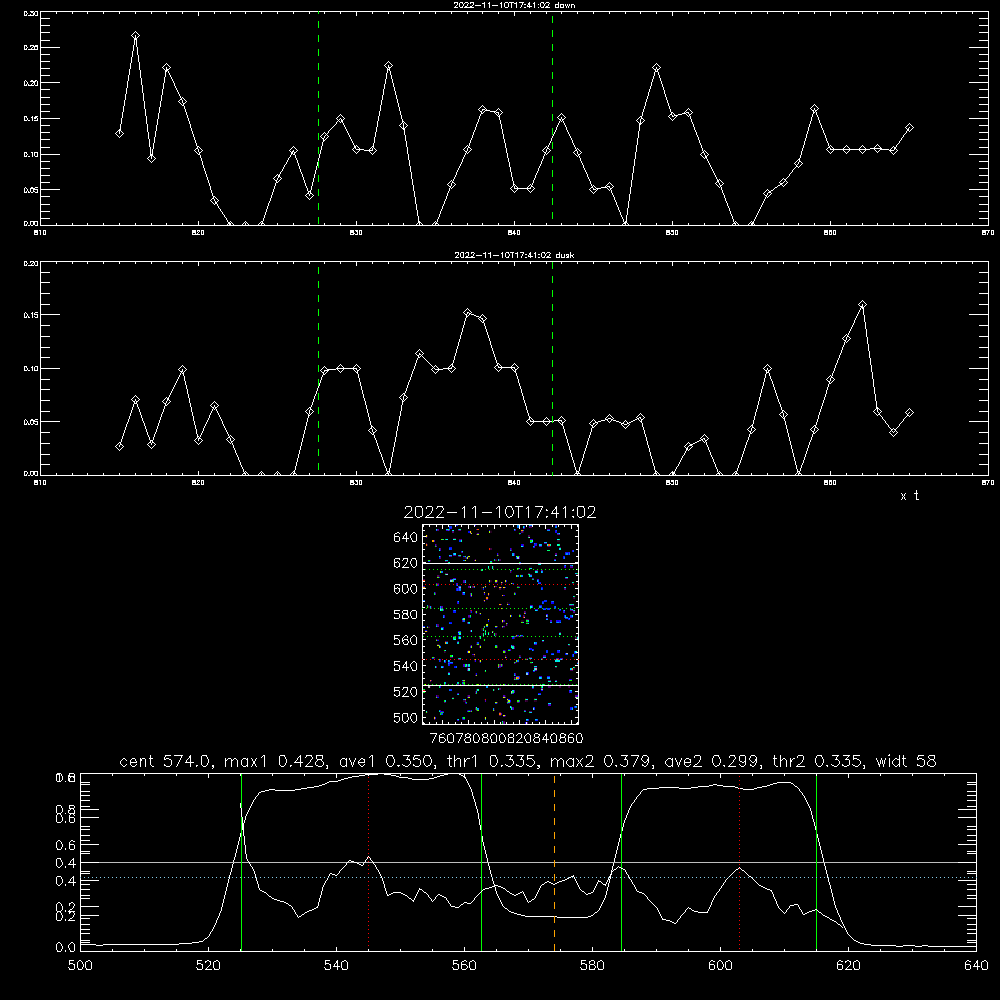
Task: Click the red dotted line near 603
Action: [x=739, y=862]
